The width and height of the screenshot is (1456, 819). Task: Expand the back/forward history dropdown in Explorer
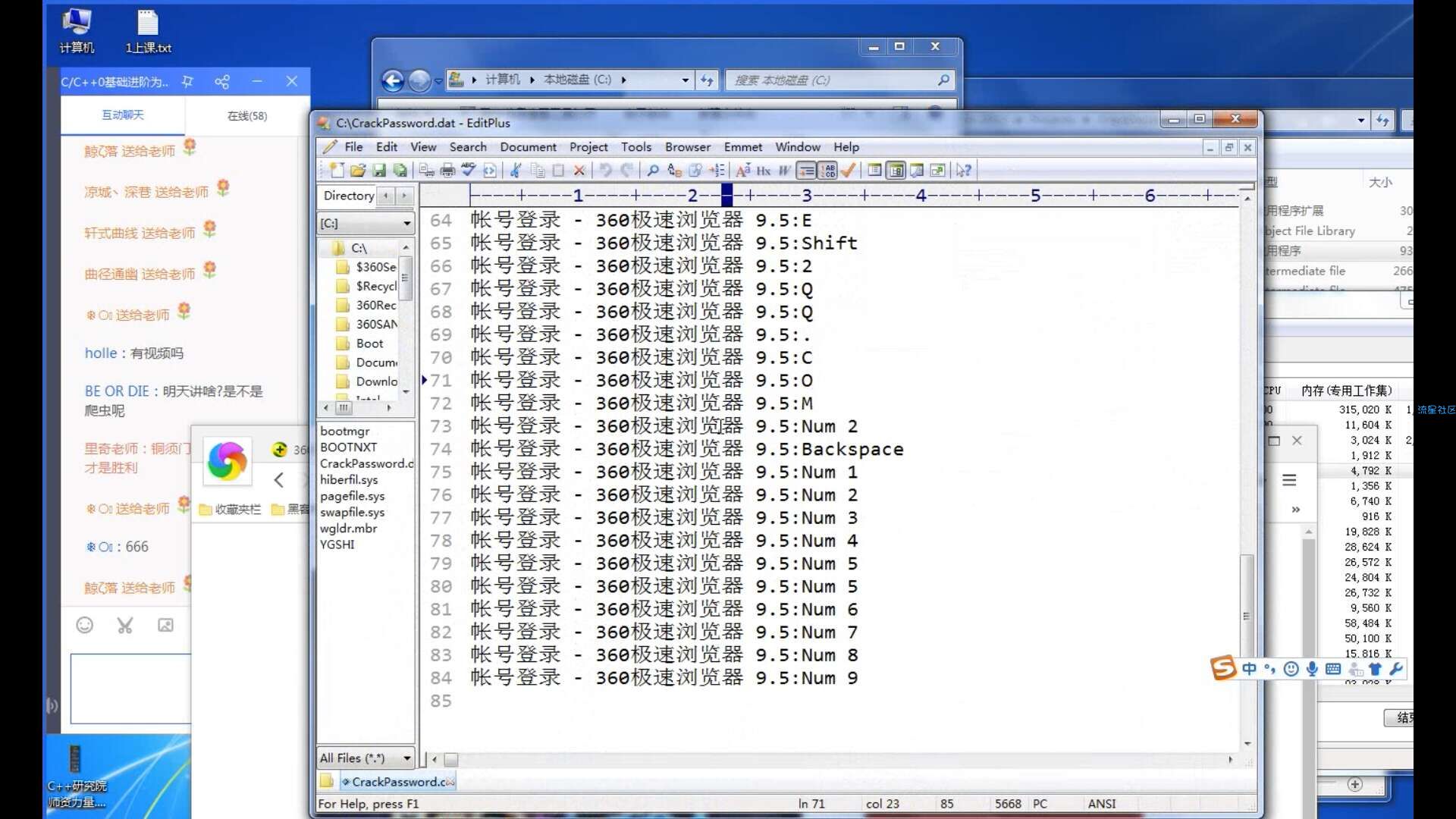coord(438,80)
